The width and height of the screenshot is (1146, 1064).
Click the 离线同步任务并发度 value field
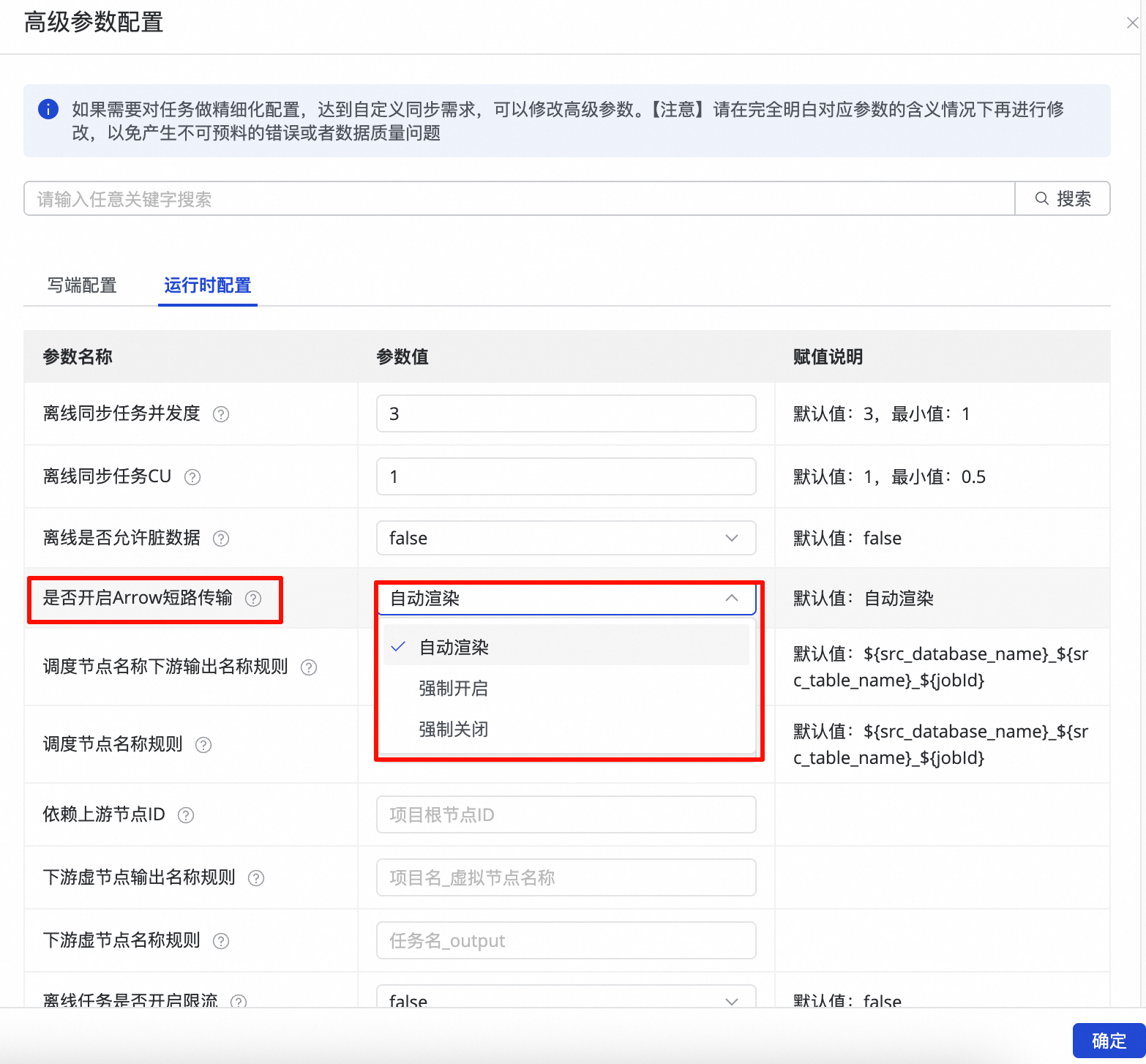[x=566, y=413]
